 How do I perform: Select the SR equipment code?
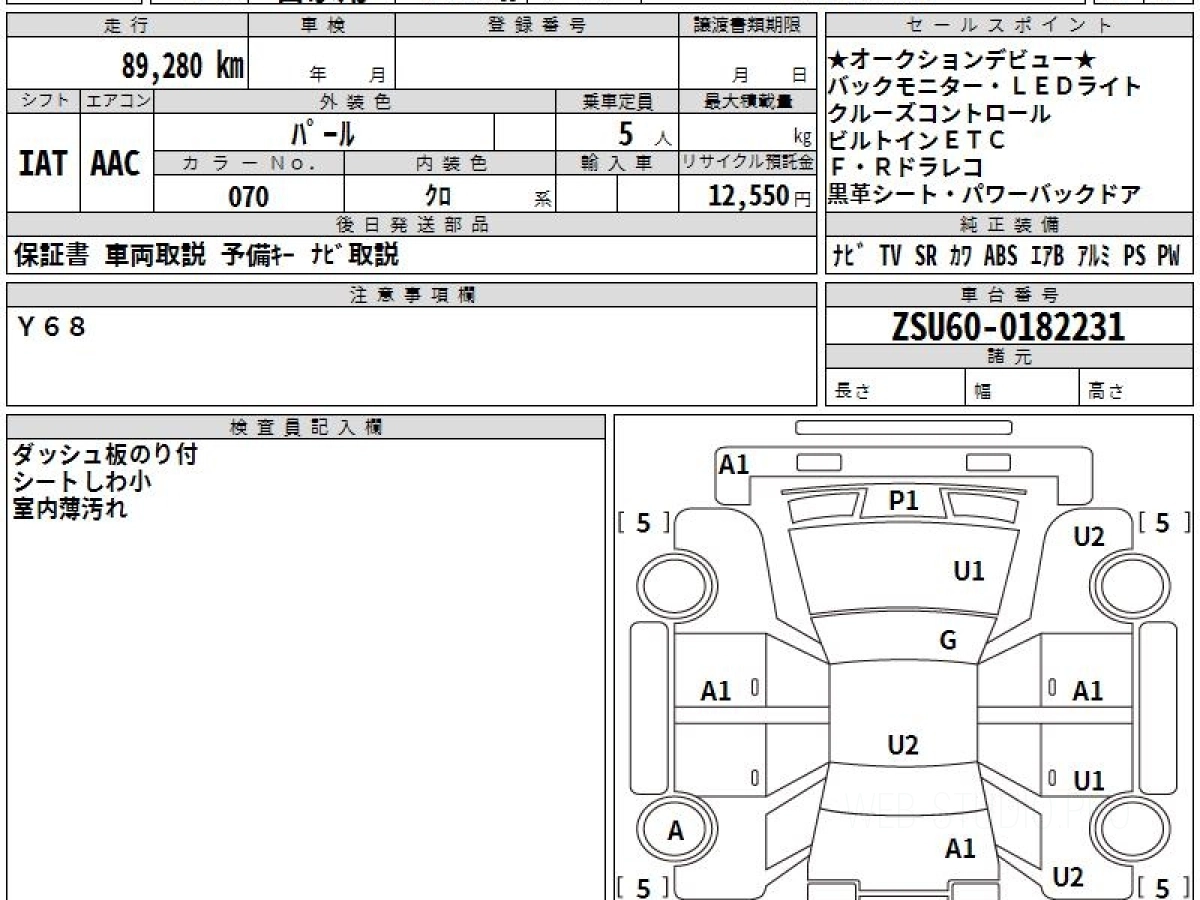click(926, 256)
